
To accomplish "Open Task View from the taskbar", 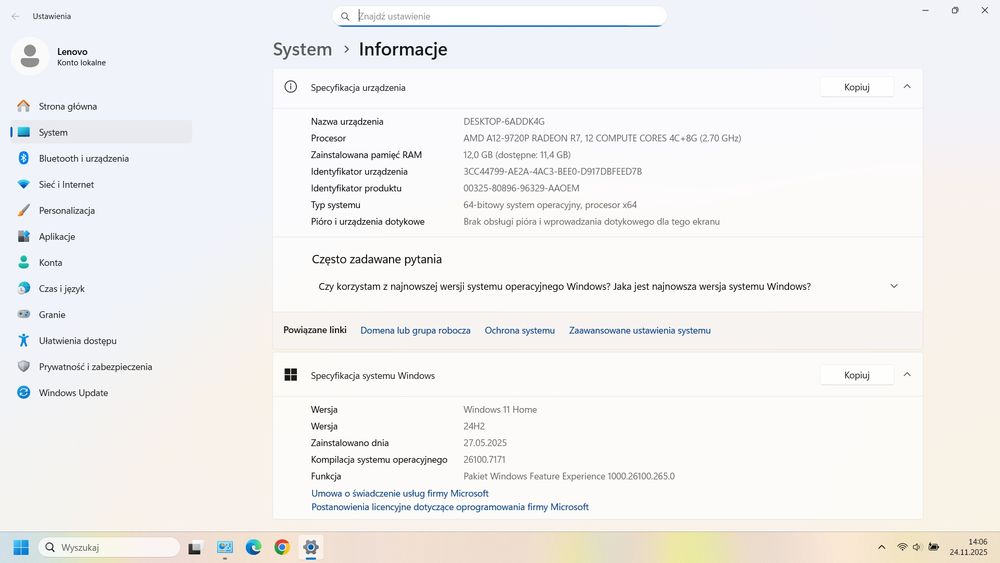I will pyautogui.click(x=195, y=547).
